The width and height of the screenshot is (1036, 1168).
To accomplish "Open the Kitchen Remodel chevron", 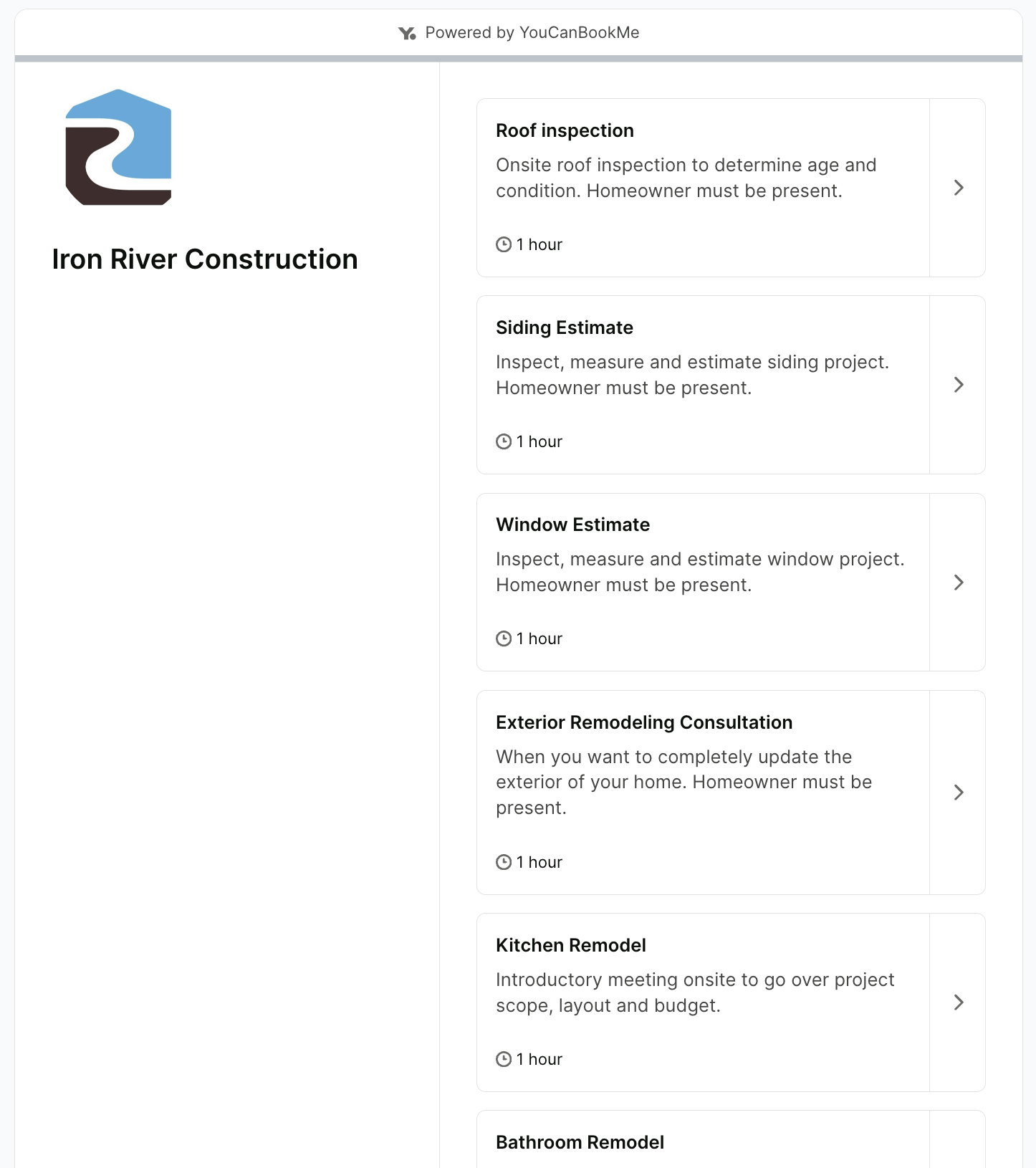I will coord(958,1002).
